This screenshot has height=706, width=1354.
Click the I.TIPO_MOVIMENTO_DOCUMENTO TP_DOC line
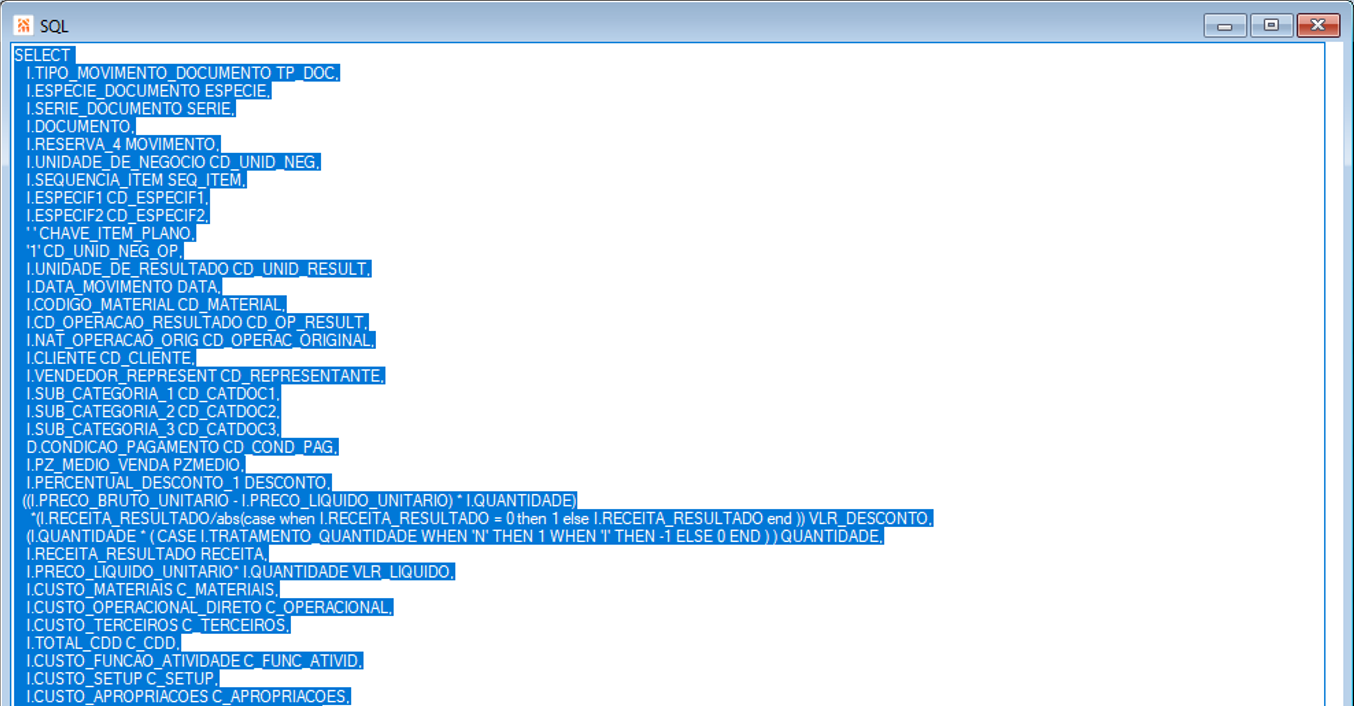(x=183, y=73)
